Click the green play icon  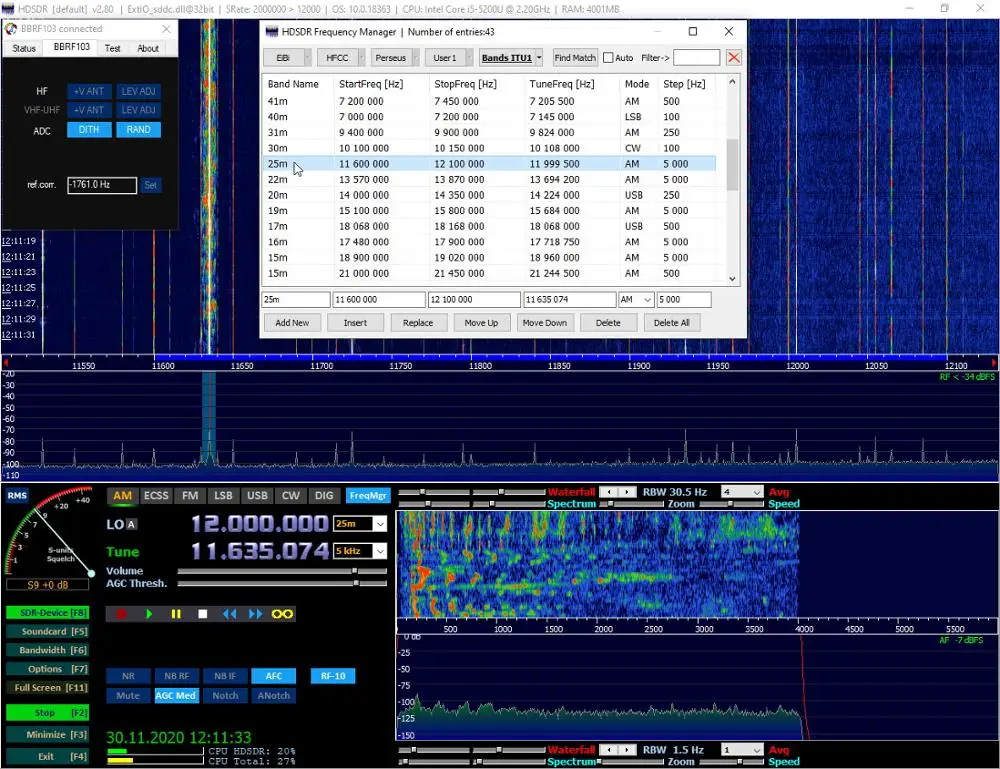pos(149,614)
